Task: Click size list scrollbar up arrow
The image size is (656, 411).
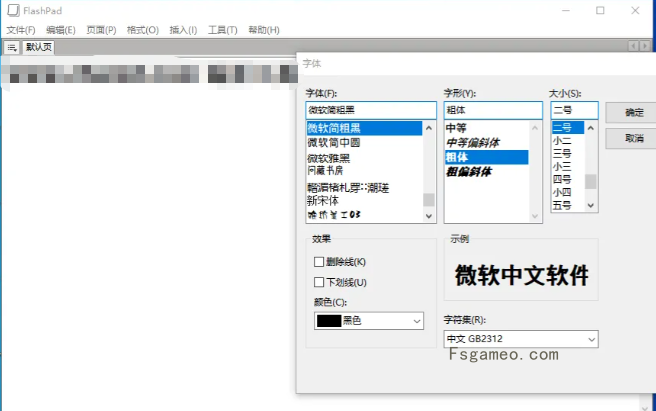Action: click(x=591, y=128)
